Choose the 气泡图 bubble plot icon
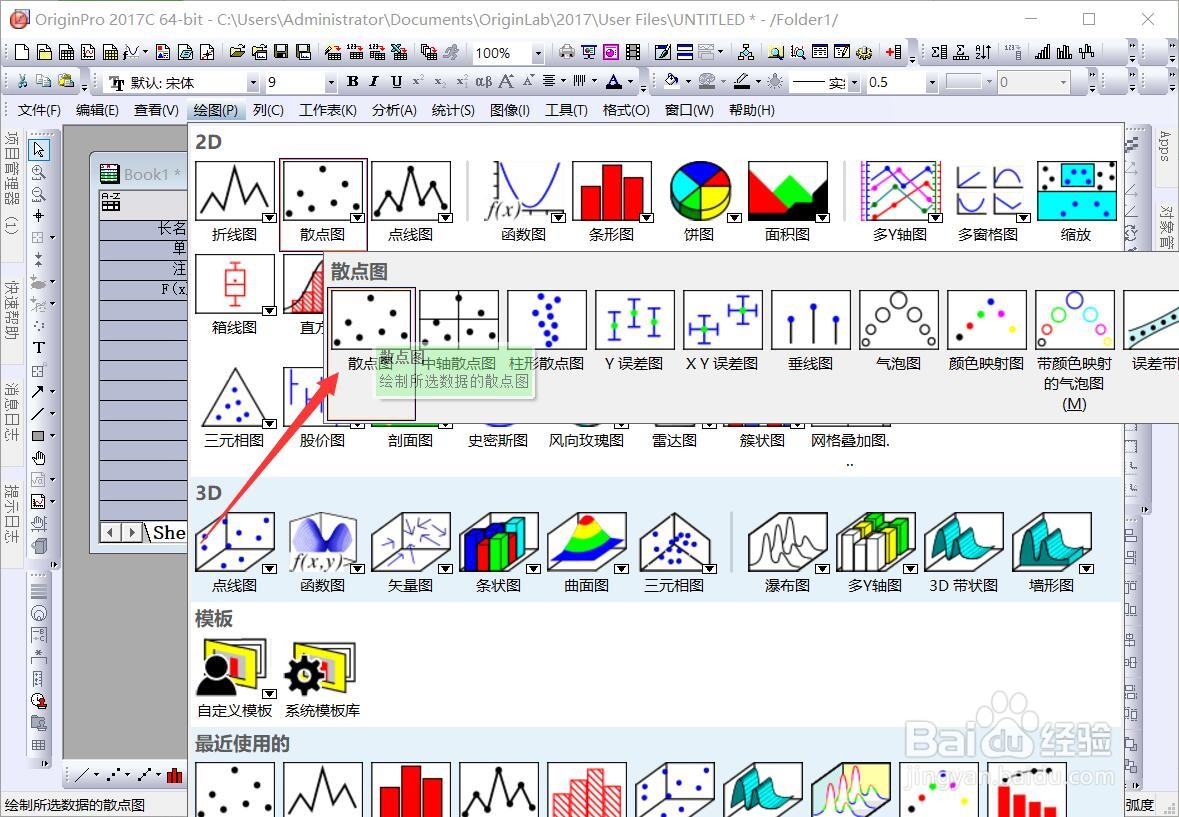The image size is (1179, 817). (x=899, y=319)
